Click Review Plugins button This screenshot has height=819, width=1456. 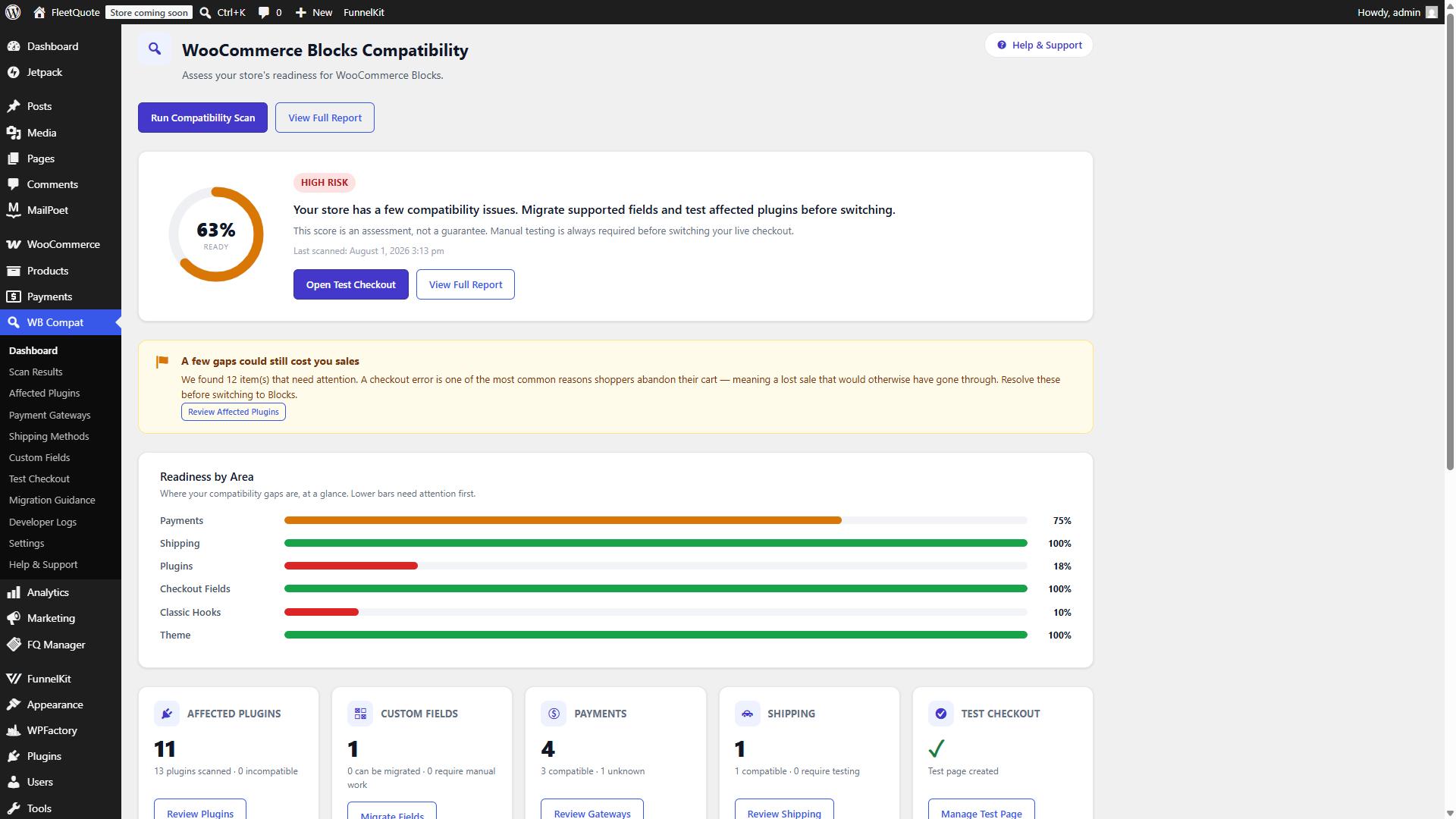(x=200, y=809)
